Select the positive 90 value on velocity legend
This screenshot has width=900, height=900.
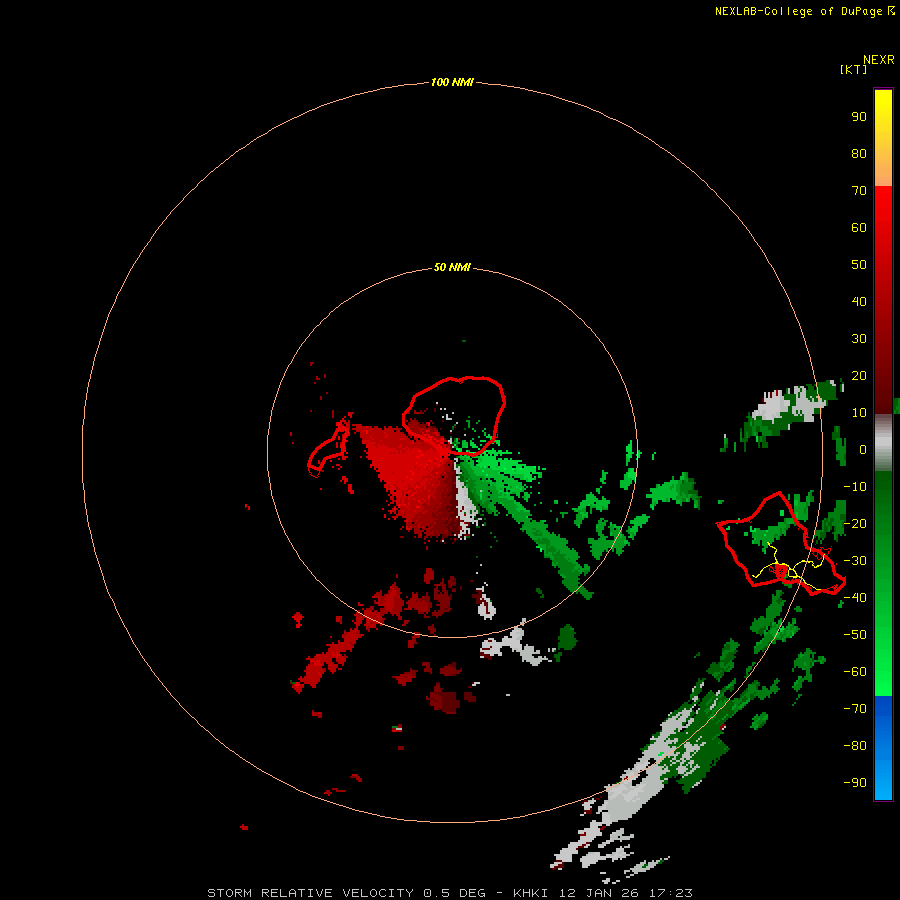tap(859, 117)
